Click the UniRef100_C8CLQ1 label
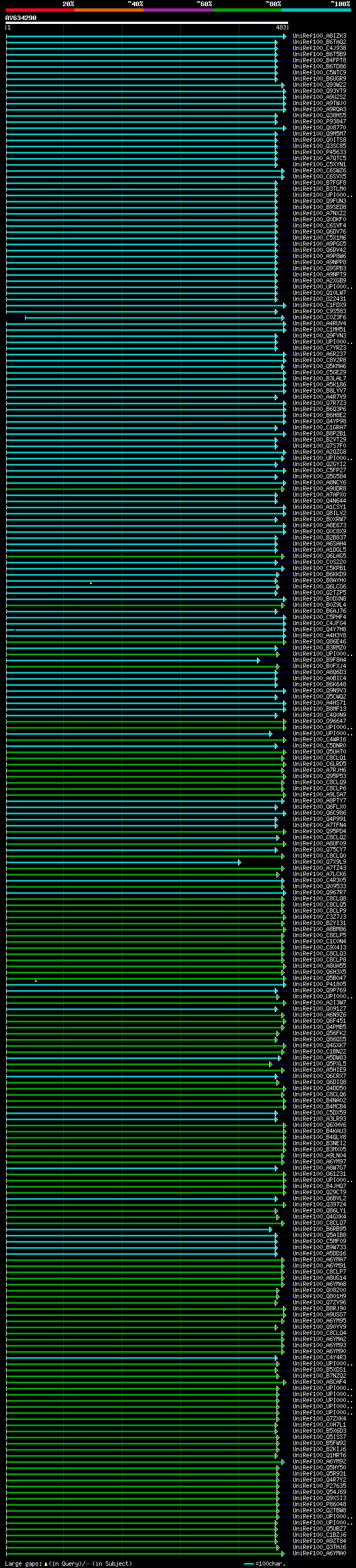Screen dimensions: 356x1568 (319, 758)
